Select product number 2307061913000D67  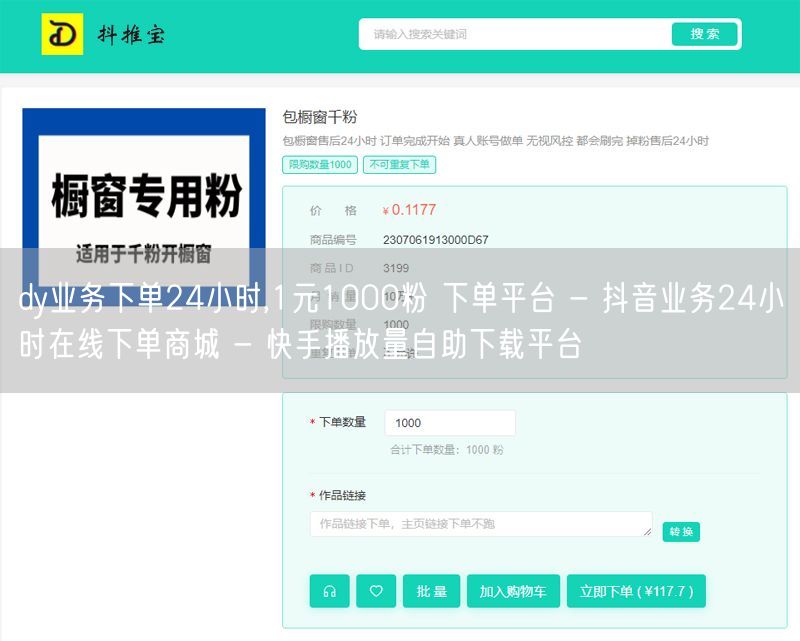point(436,240)
